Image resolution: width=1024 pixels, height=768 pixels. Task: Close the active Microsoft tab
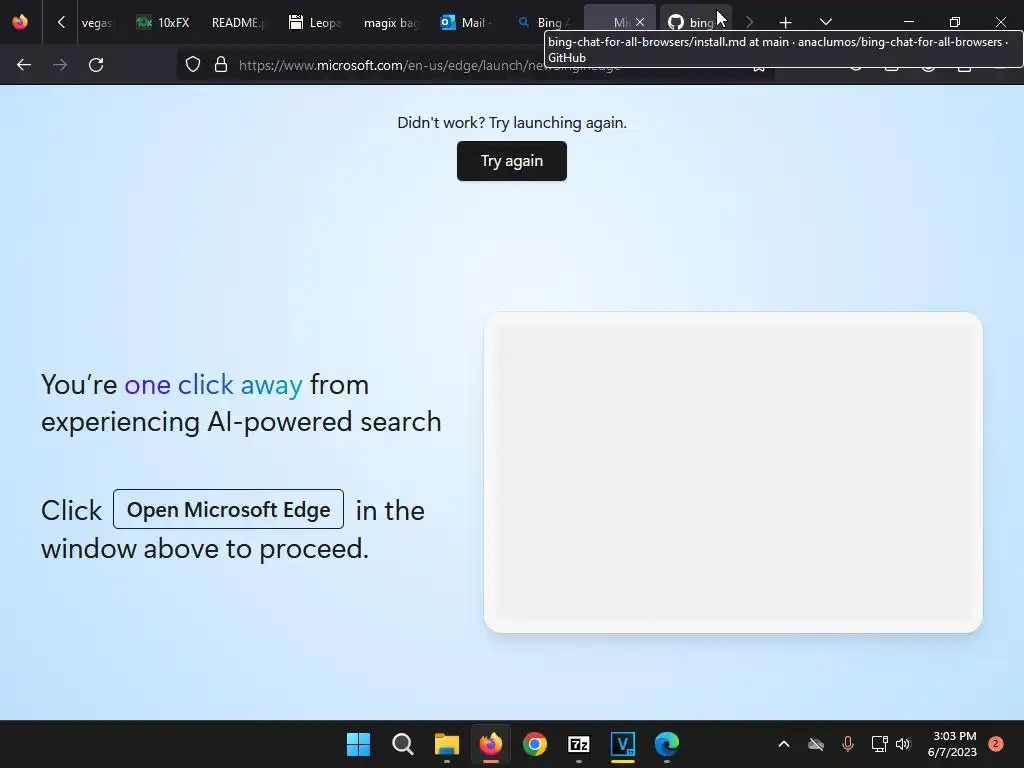640,22
